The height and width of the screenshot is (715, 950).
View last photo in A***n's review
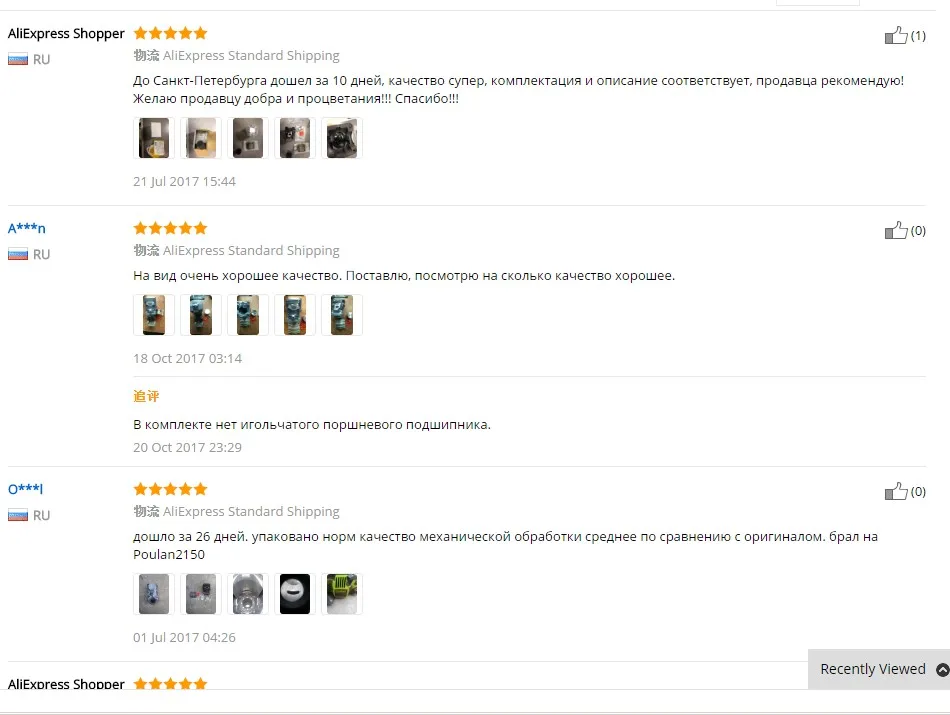pos(342,315)
